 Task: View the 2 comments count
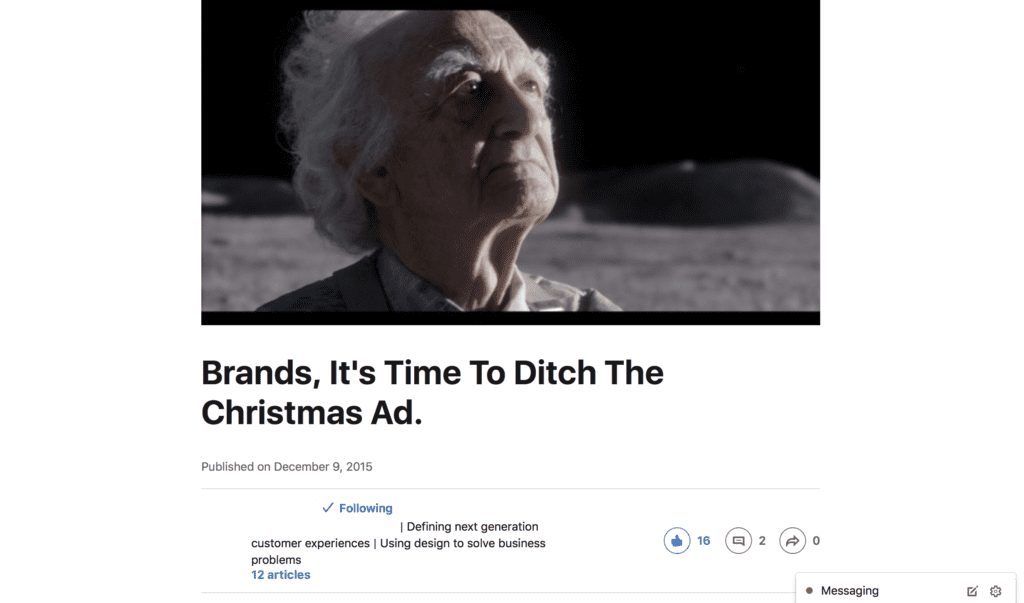(x=762, y=541)
